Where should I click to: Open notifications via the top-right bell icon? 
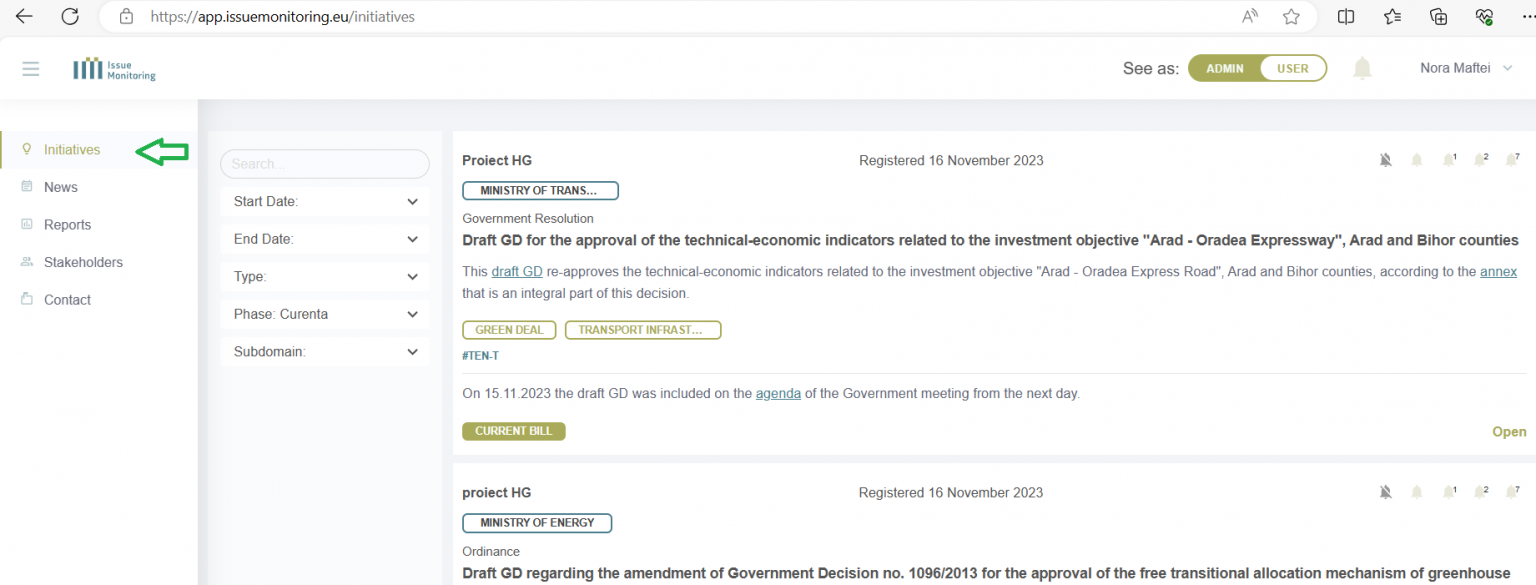point(1362,67)
